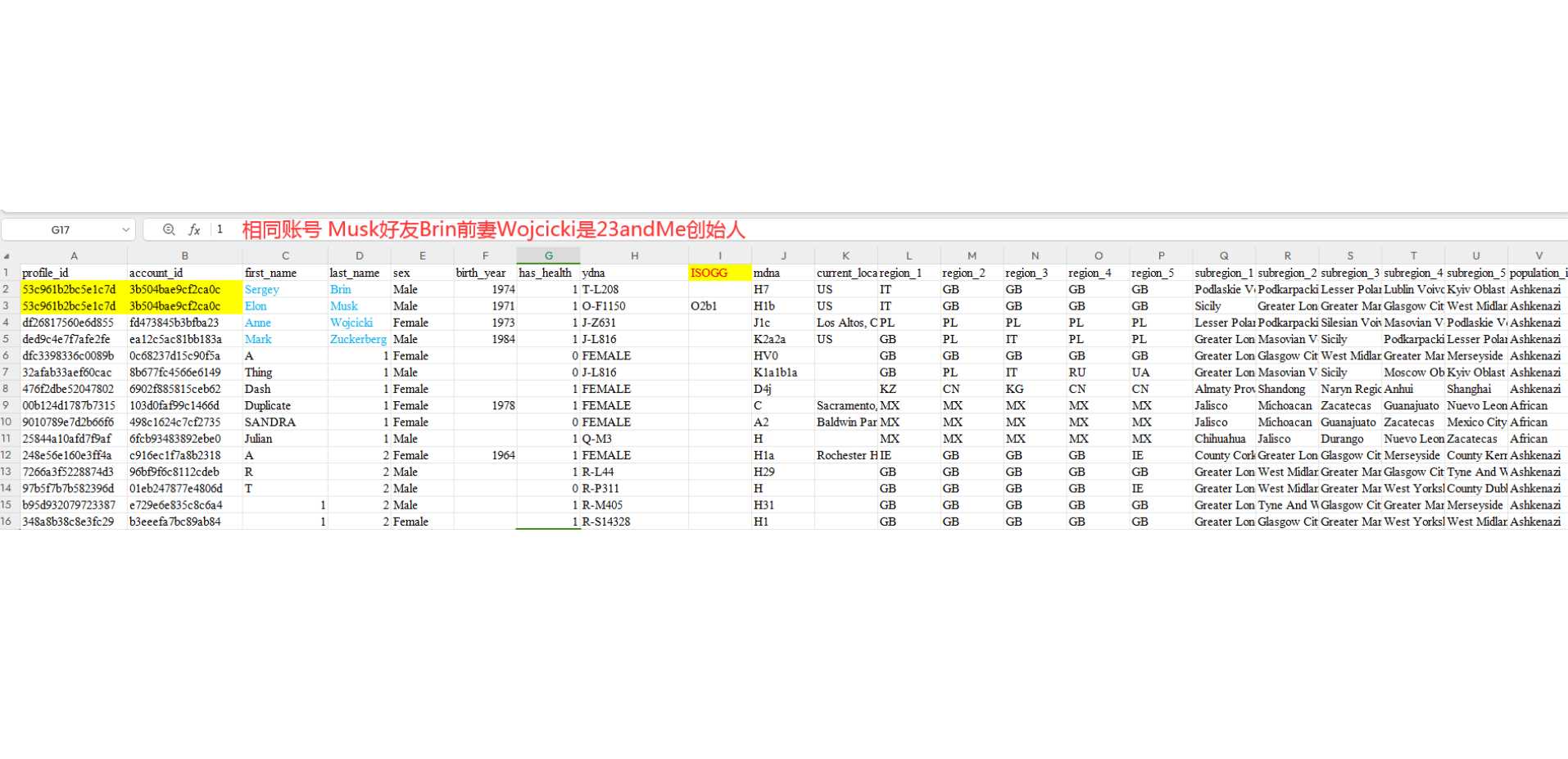Click the yellow ISOGG header cell
This screenshot has width=1568, height=759.
coord(719,273)
